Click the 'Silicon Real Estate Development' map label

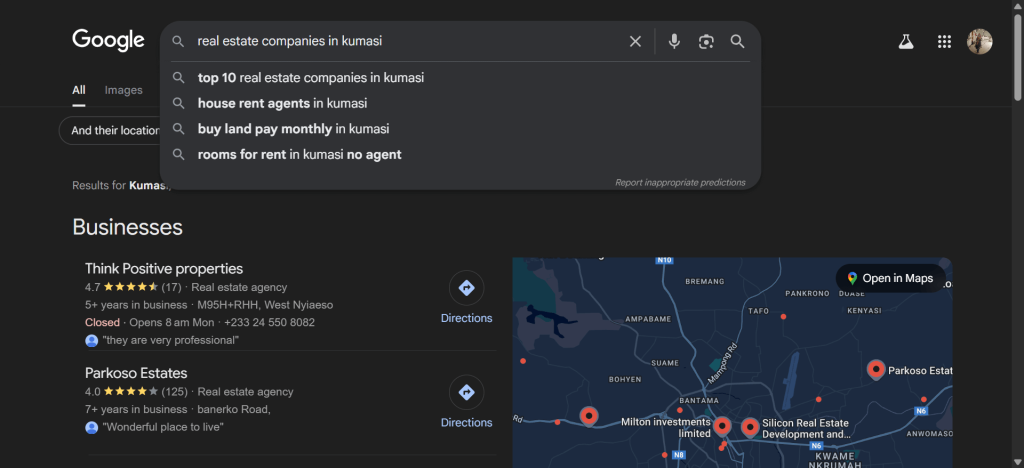807,429
